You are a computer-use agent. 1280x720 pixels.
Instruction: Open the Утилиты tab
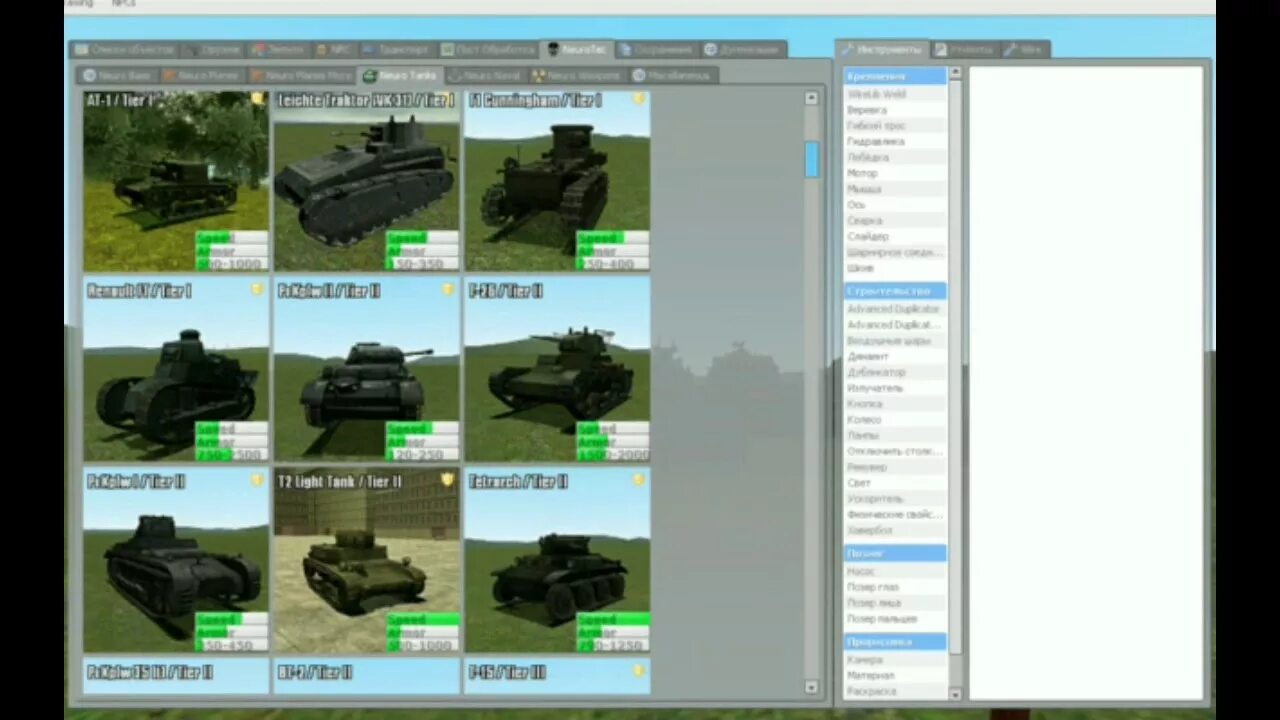(x=965, y=49)
